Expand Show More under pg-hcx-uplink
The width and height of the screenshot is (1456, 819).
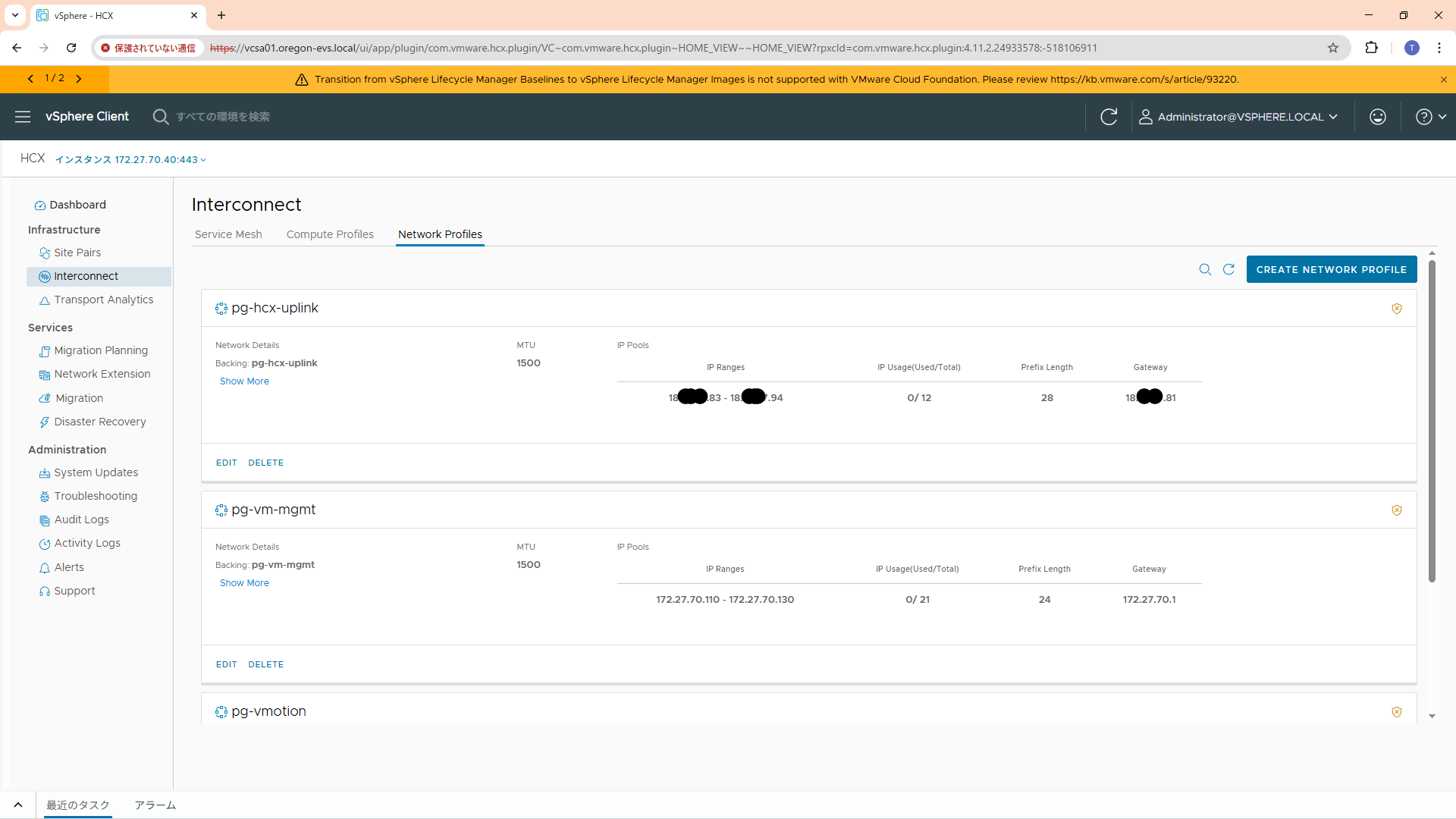[244, 381]
